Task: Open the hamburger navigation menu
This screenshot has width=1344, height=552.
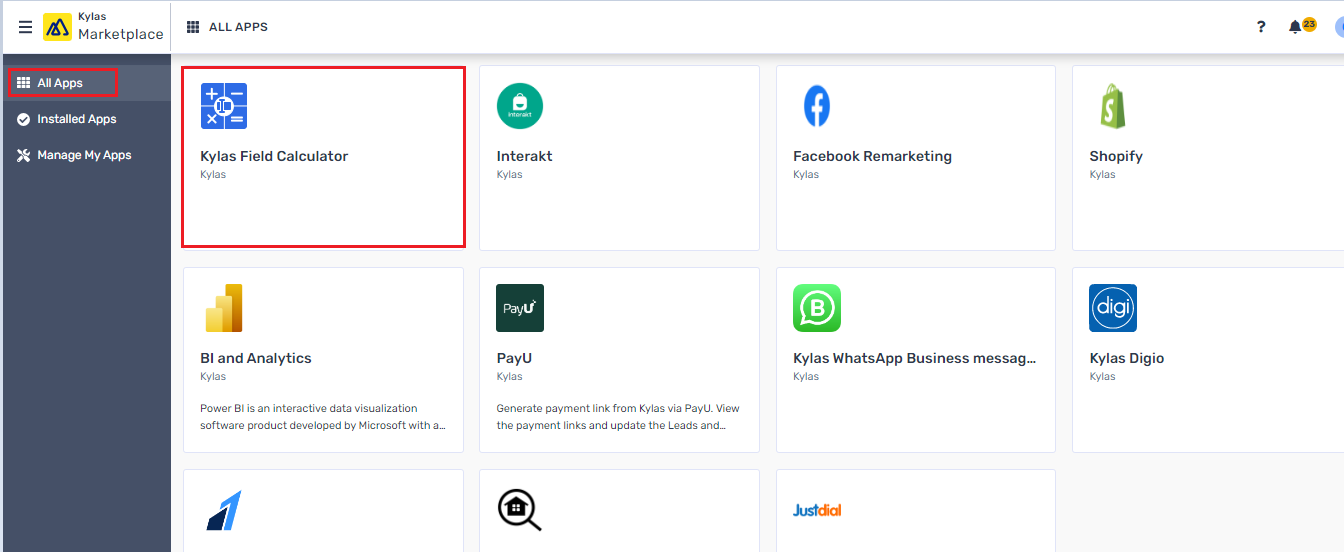Action: (26, 27)
